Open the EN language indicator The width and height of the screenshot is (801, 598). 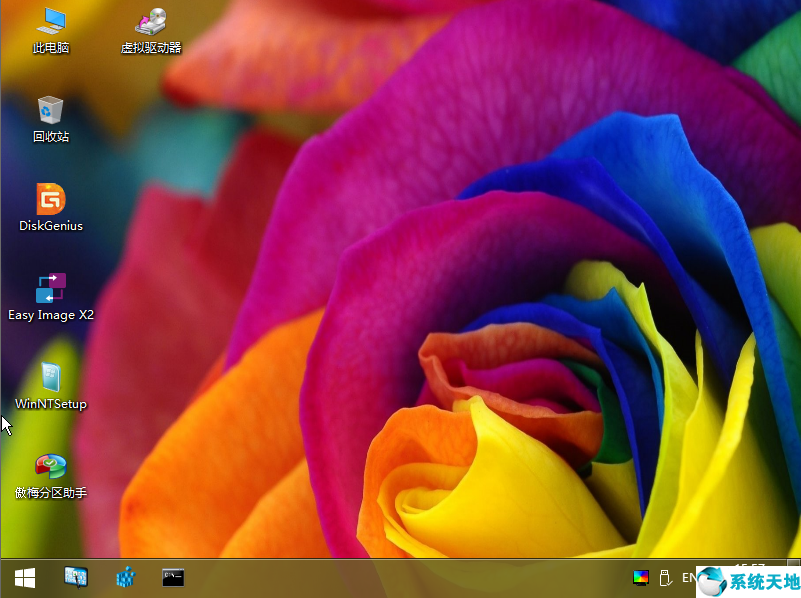(x=689, y=577)
